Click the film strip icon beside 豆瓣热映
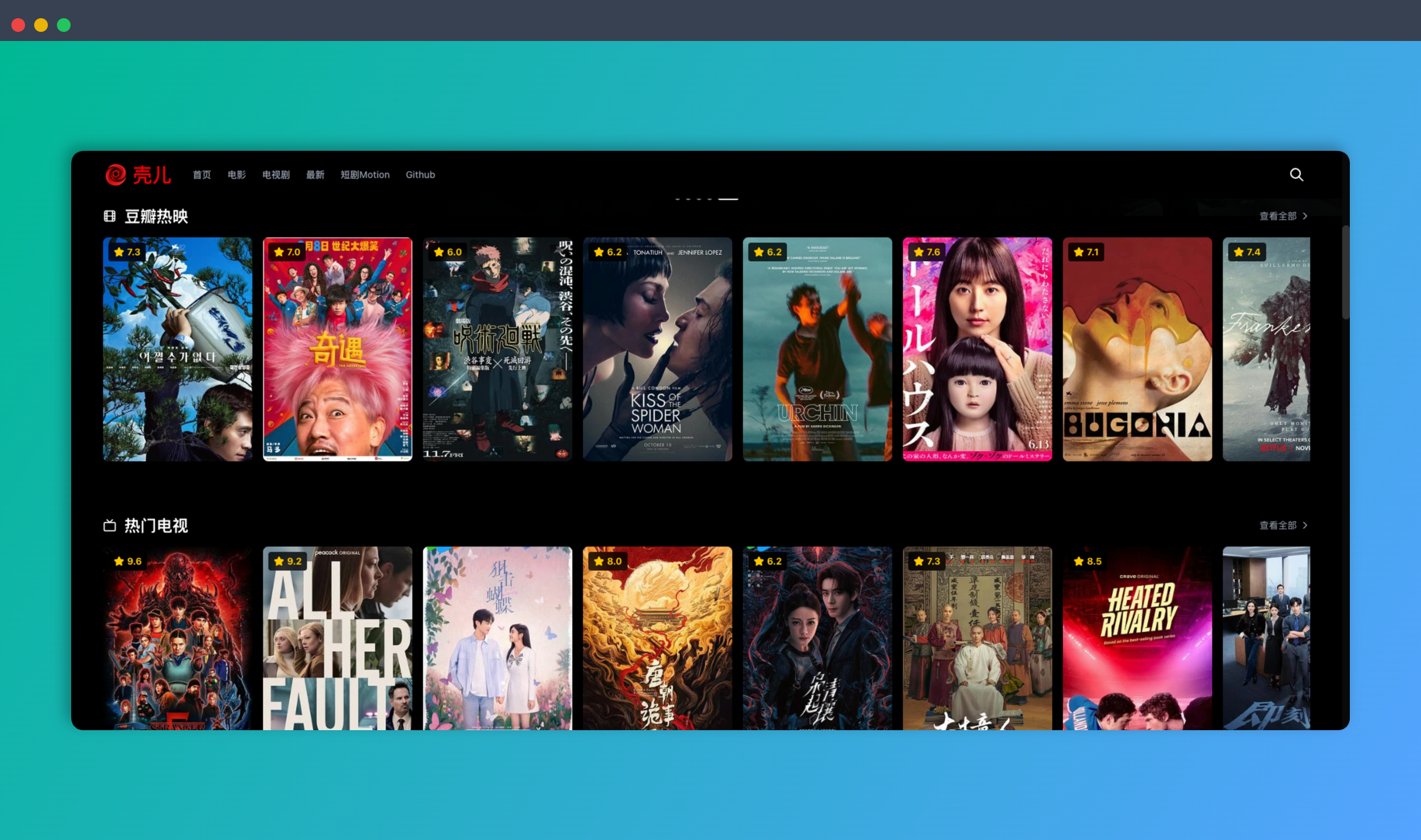This screenshot has width=1421, height=840. click(109, 216)
